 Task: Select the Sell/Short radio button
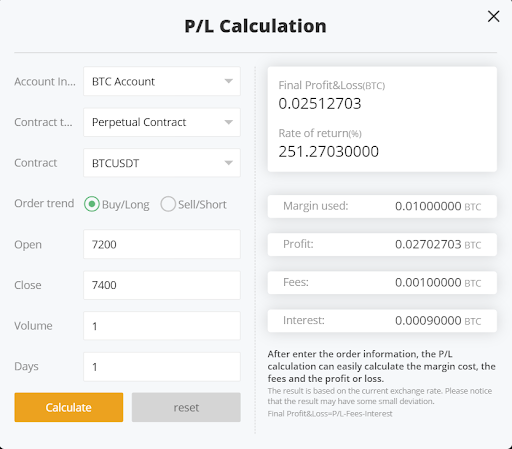(168, 204)
